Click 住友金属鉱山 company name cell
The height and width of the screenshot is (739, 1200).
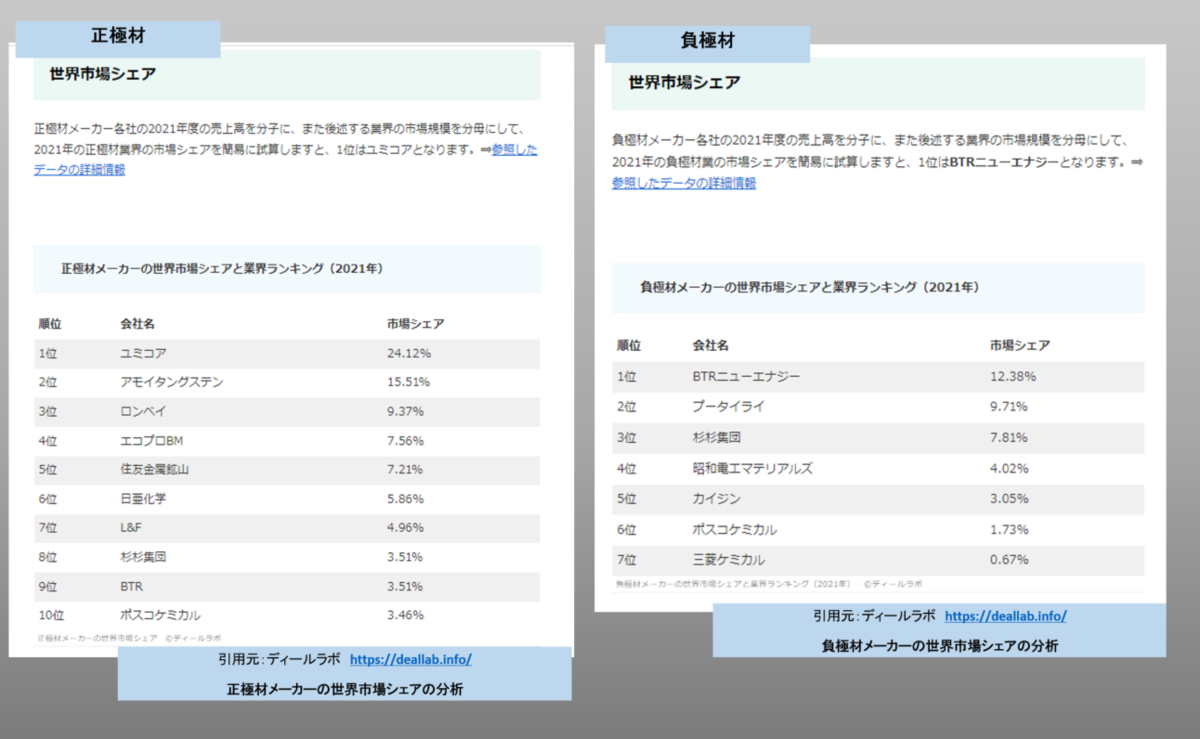point(154,469)
